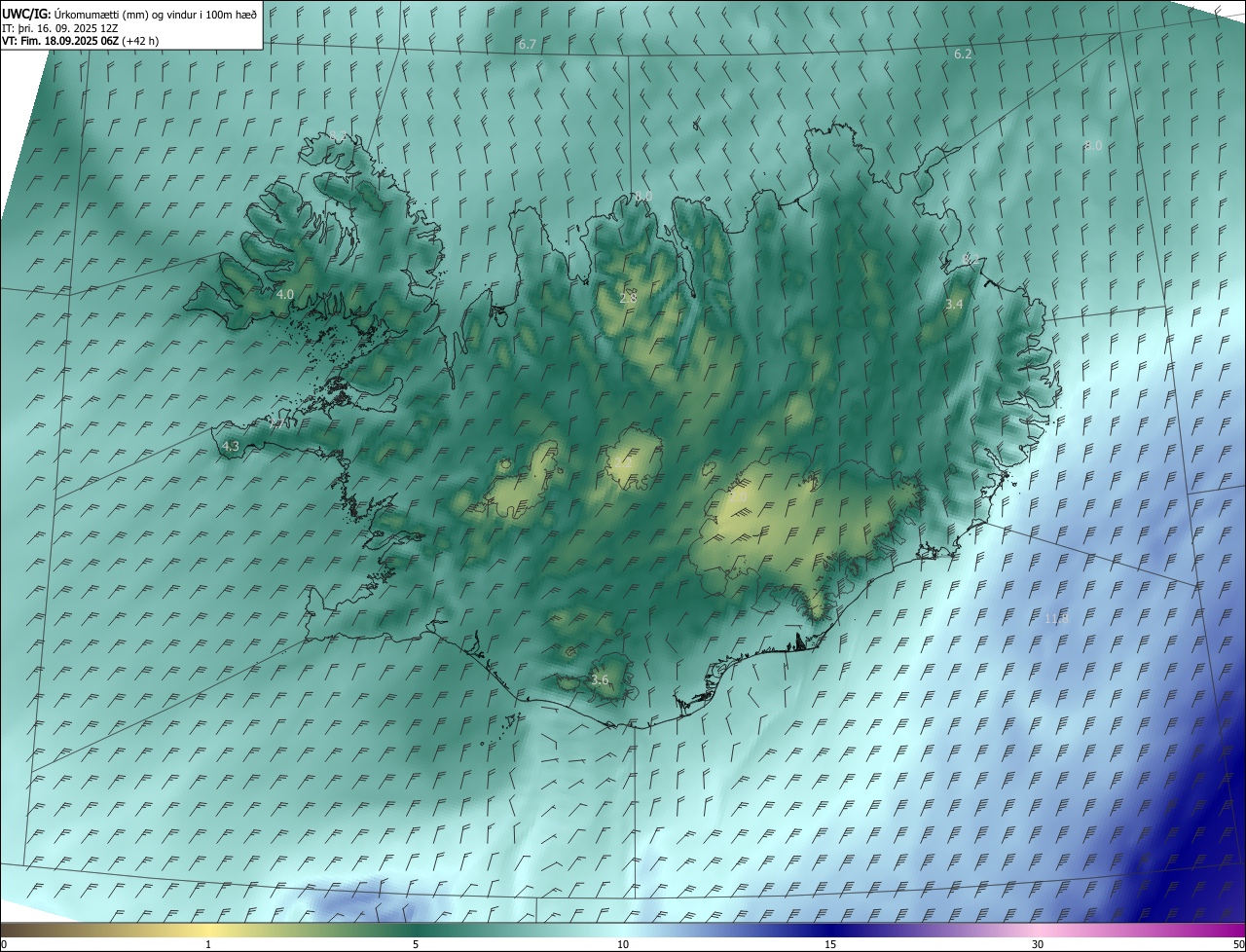Click the 4.3 value on Snæfellsnes peninsula

click(231, 447)
